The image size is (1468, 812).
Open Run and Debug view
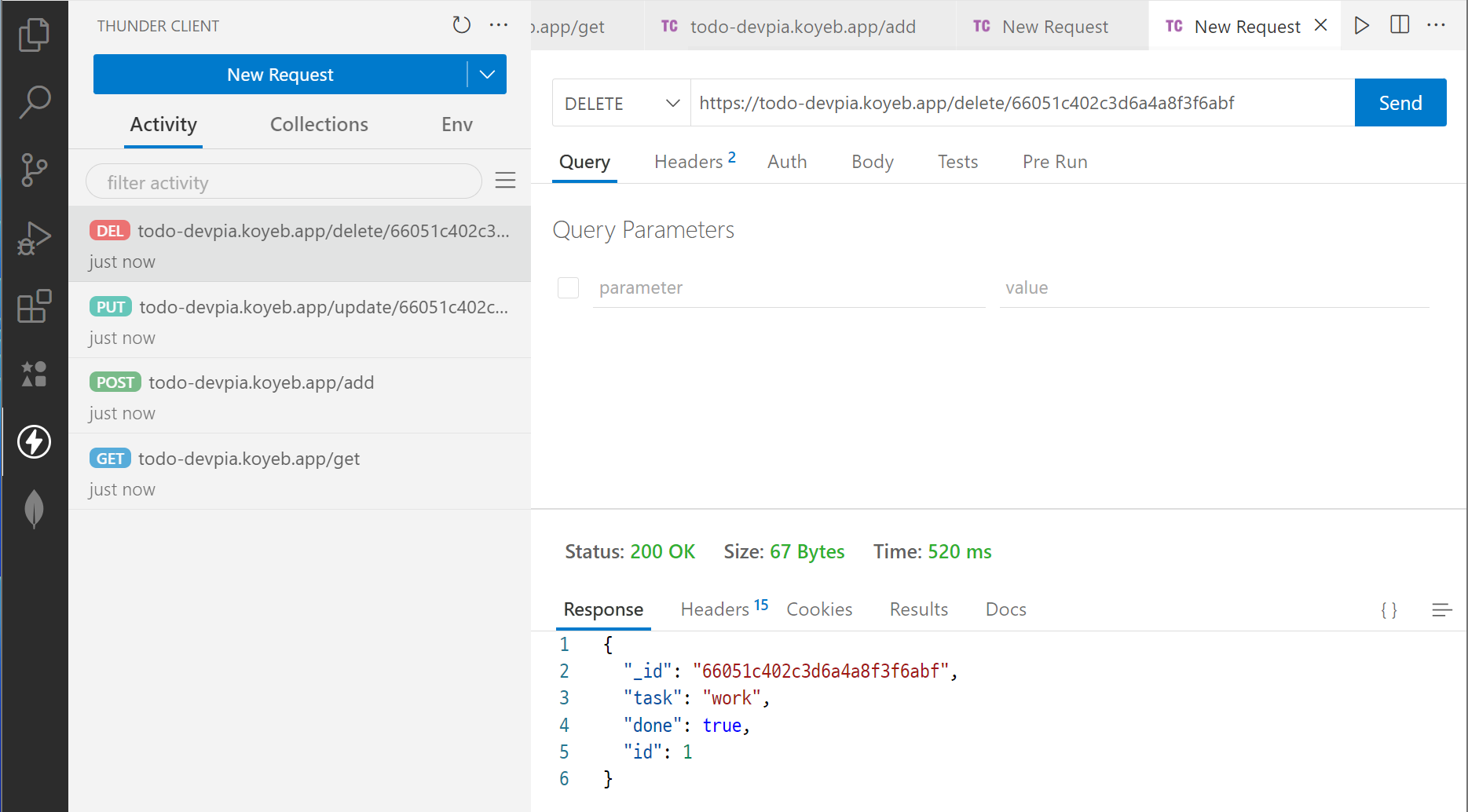(x=34, y=238)
